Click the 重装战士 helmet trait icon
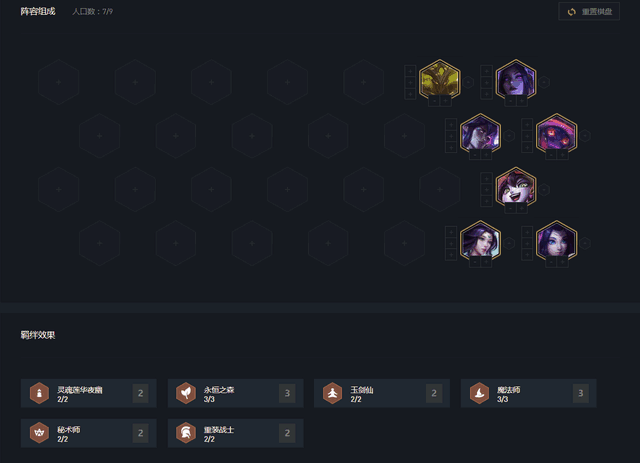This screenshot has height=463, width=640. click(186, 433)
